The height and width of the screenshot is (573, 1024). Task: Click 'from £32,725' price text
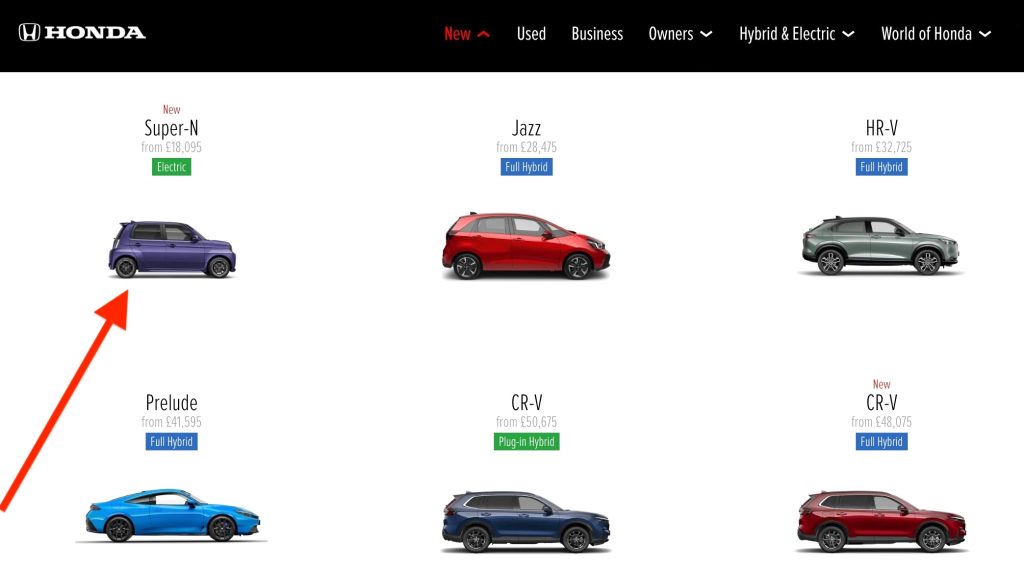point(881,148)
